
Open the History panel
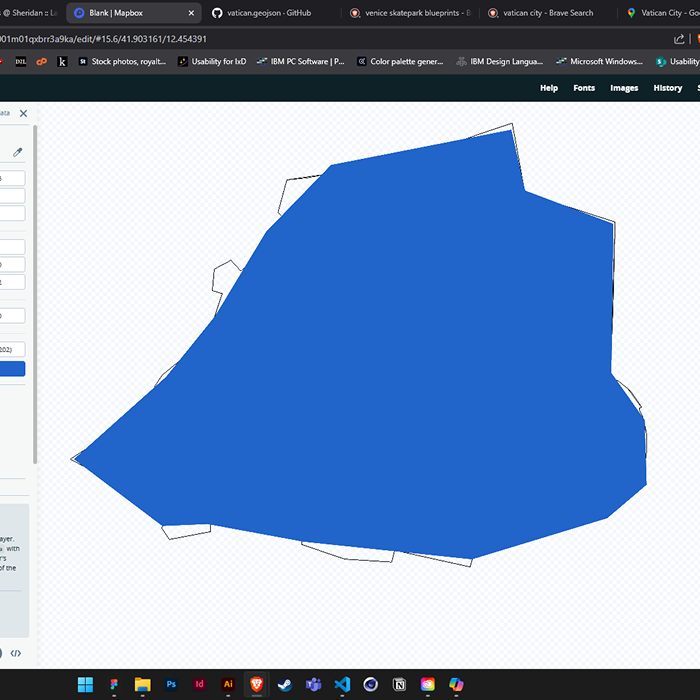pos(668,88)
